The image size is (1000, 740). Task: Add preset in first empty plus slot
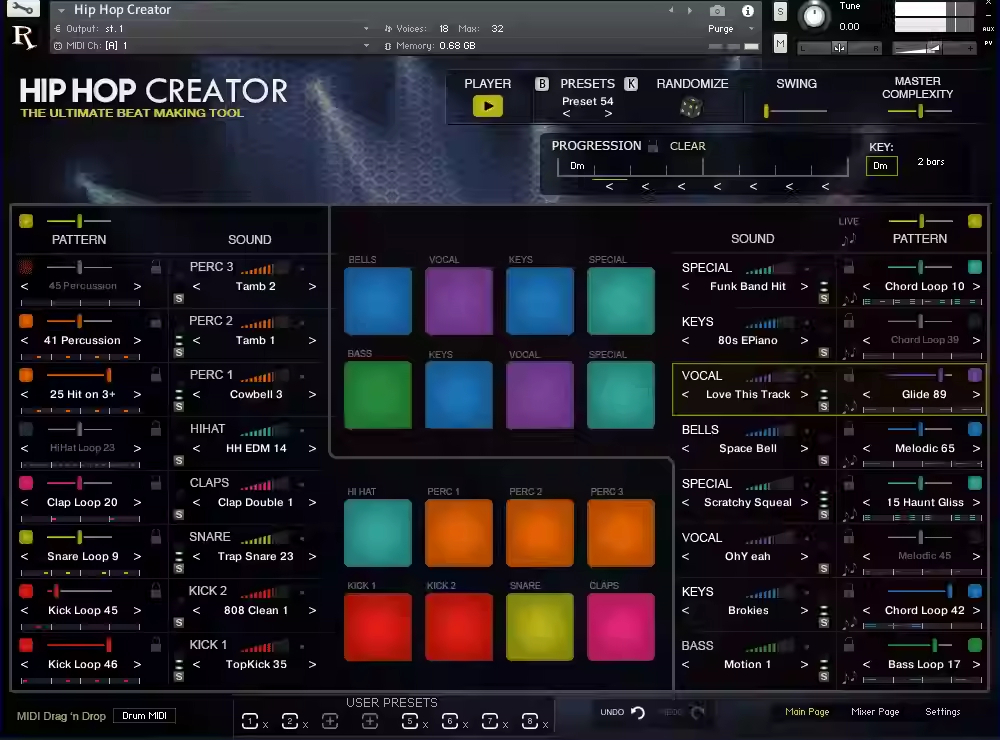pos(330,722)
